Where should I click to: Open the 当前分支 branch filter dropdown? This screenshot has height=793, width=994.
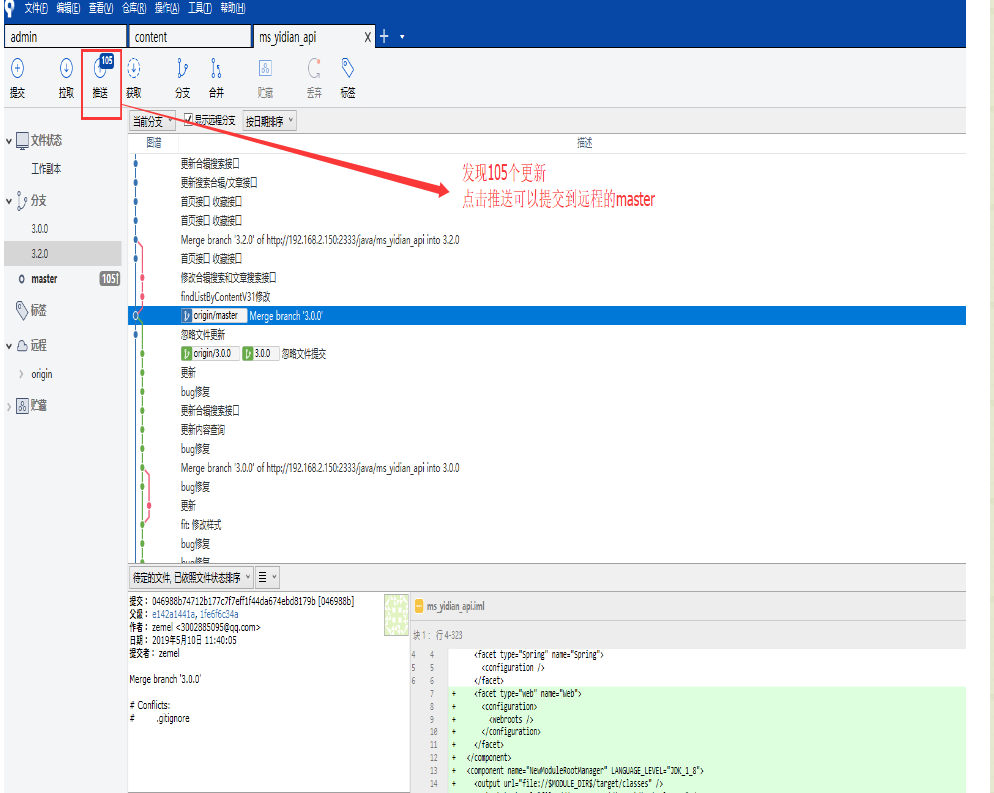(x=152, y=121)
